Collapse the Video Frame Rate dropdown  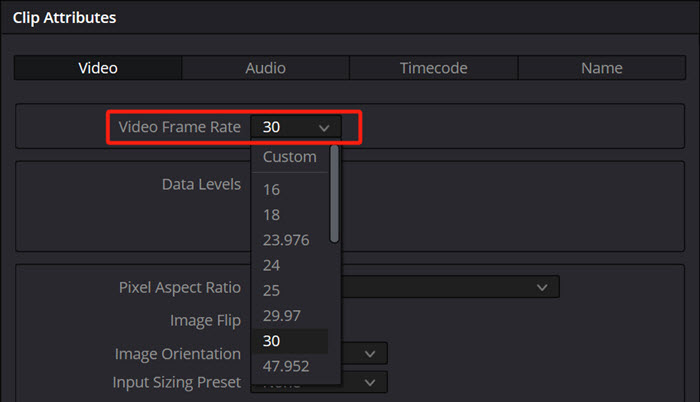pos(296,127)
